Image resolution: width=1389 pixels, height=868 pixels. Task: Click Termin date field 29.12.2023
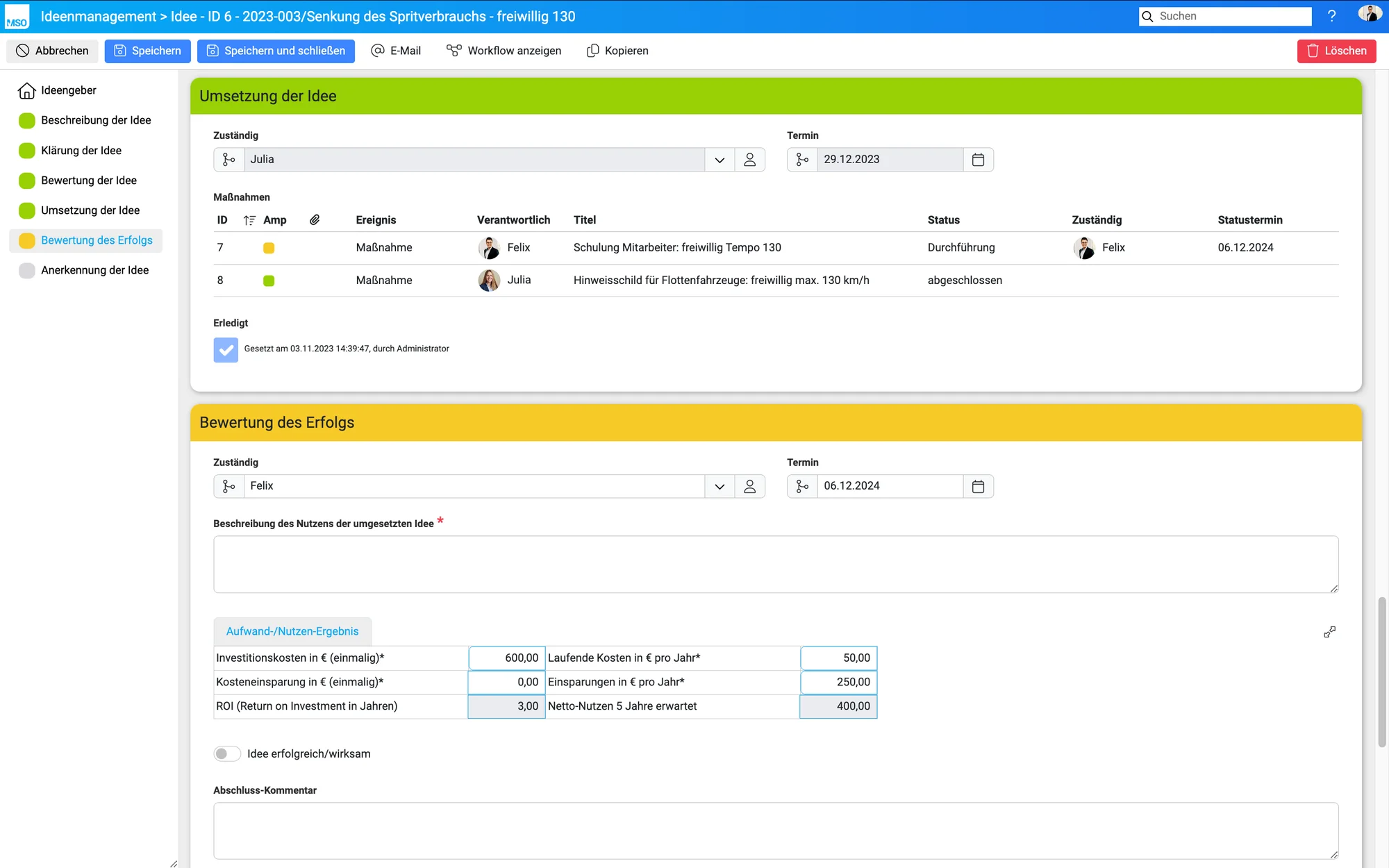890,160
